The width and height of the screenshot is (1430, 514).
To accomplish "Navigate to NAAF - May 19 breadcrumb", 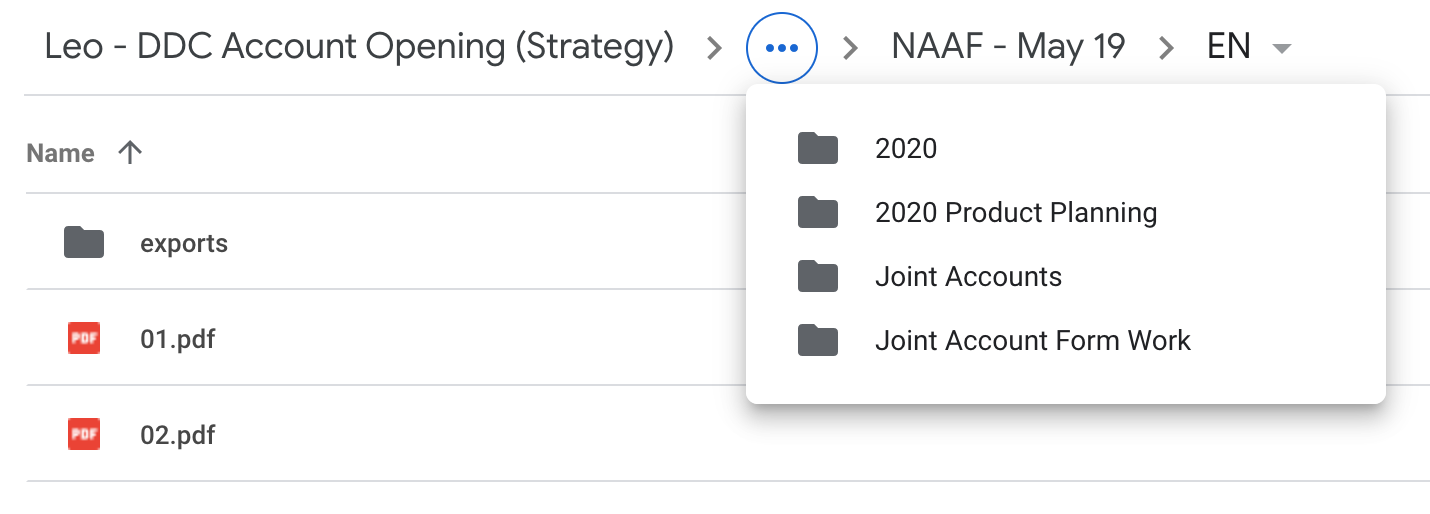I will 1008,46.
